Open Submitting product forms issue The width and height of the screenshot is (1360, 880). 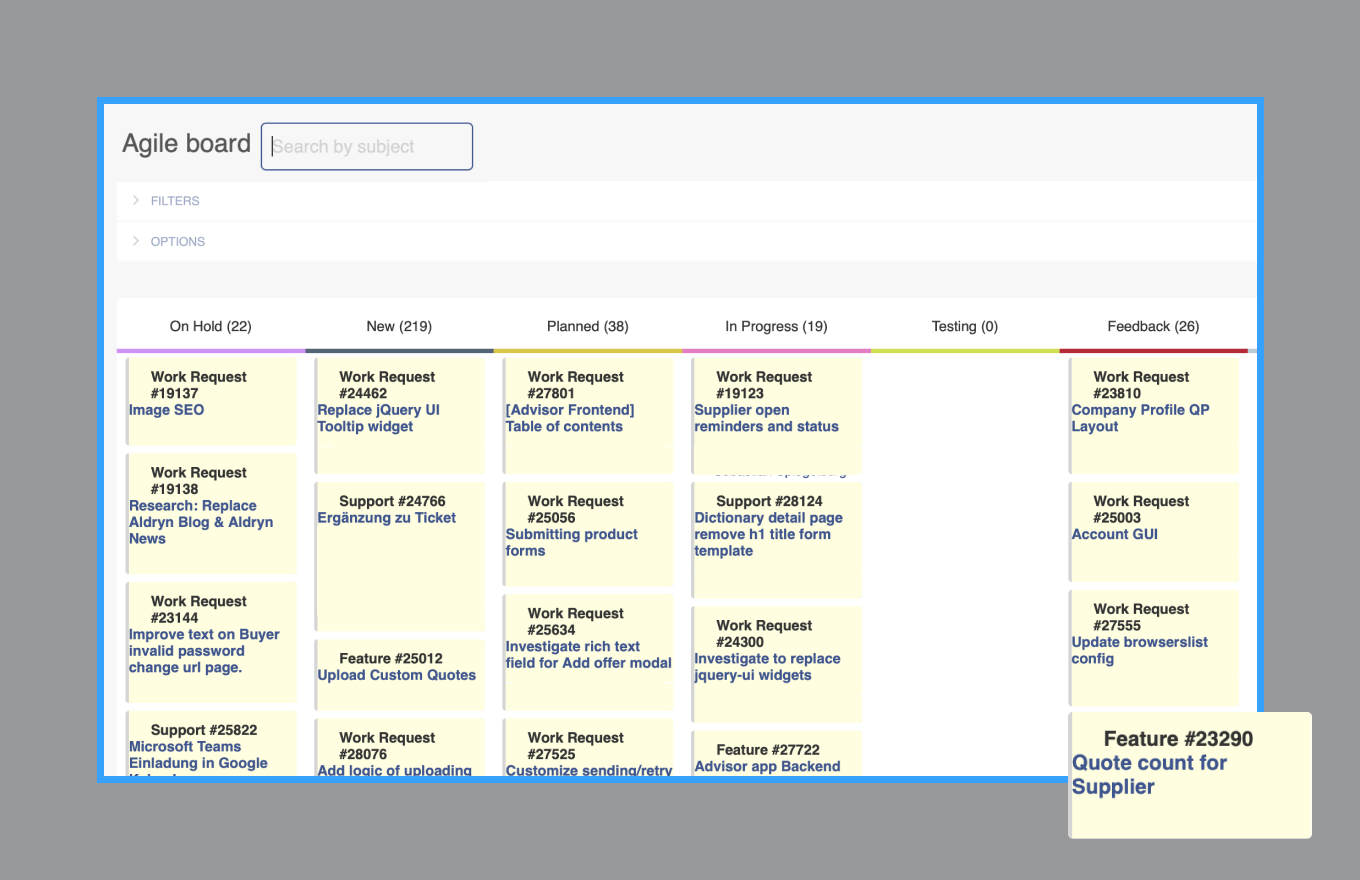(x=571, y=542)
